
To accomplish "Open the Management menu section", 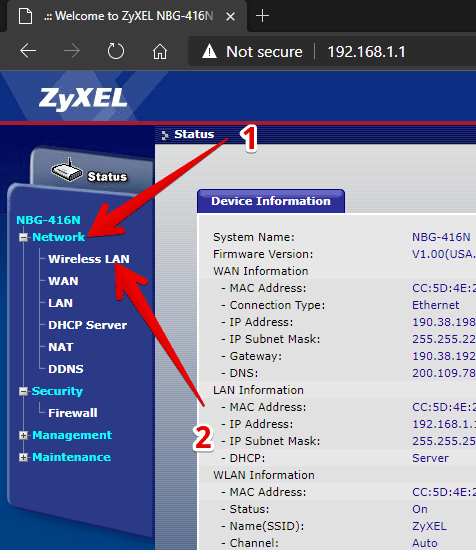I will (72, 435).
